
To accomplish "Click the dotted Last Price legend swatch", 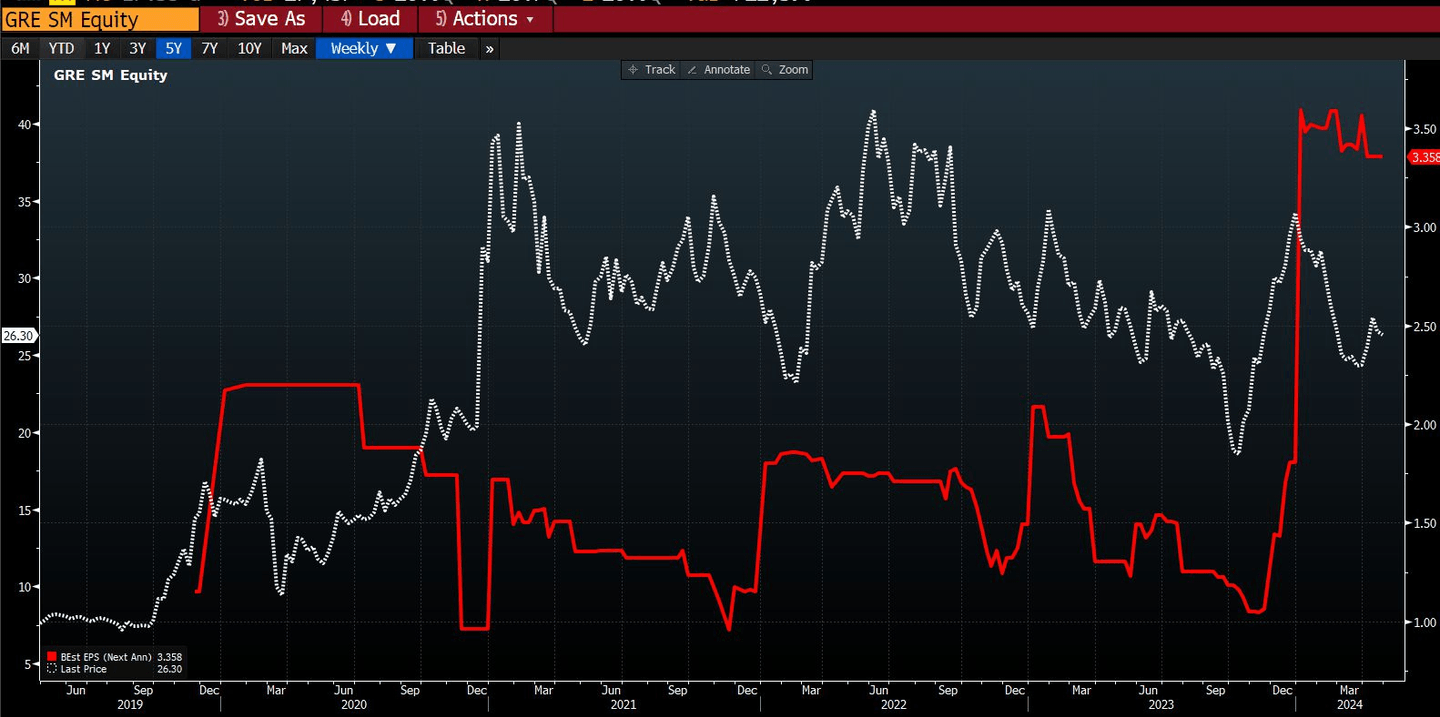I will pyautogui.click(x=52, y=669).
